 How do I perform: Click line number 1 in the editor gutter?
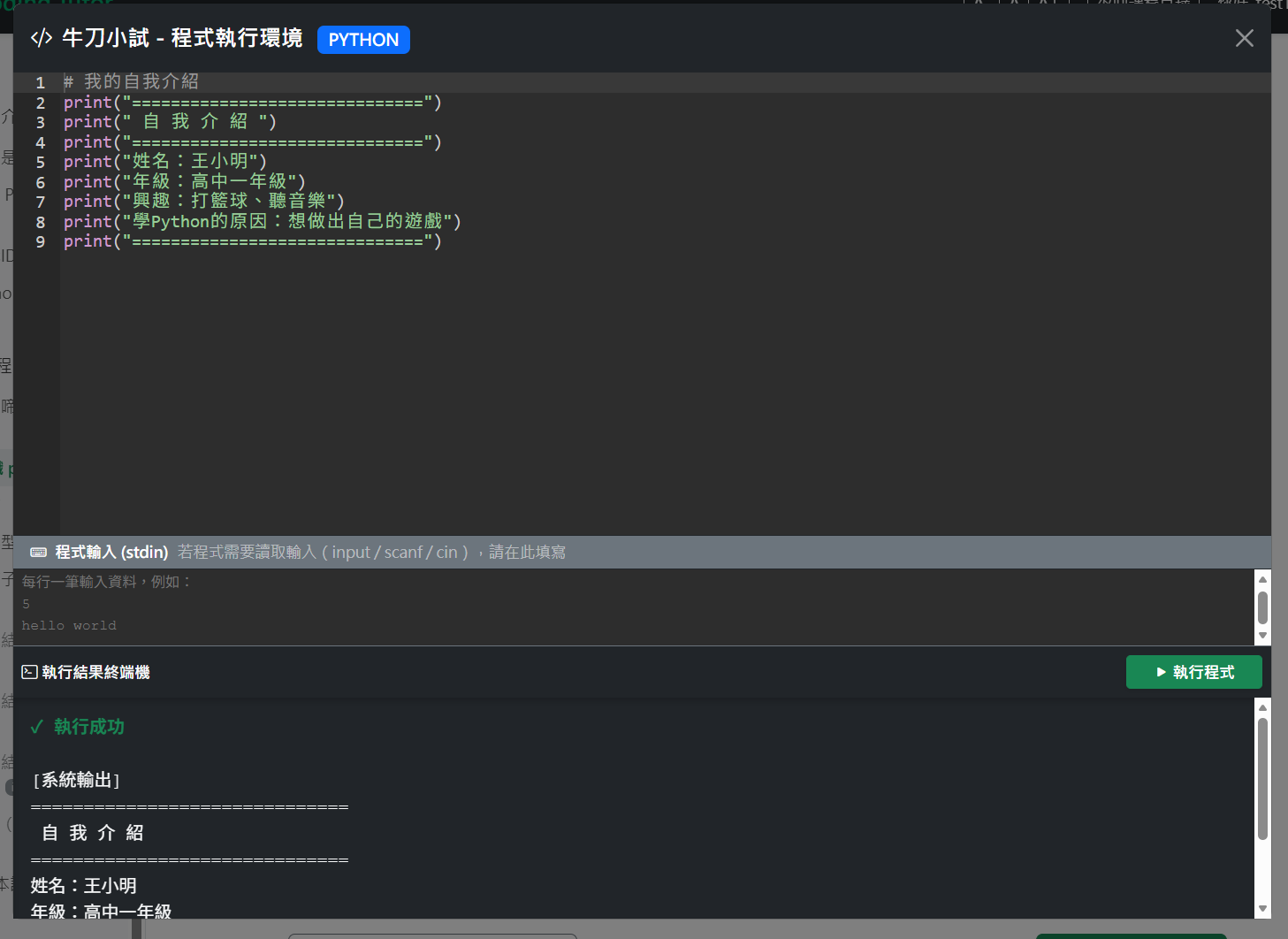click(x=40, y=82)
